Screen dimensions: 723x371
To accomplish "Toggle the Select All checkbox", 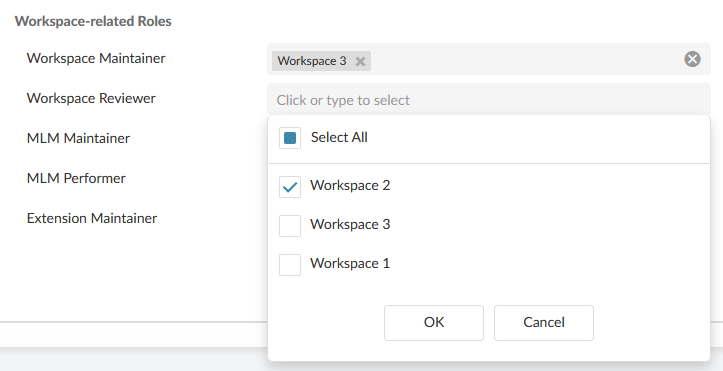I will pos(290,138).
